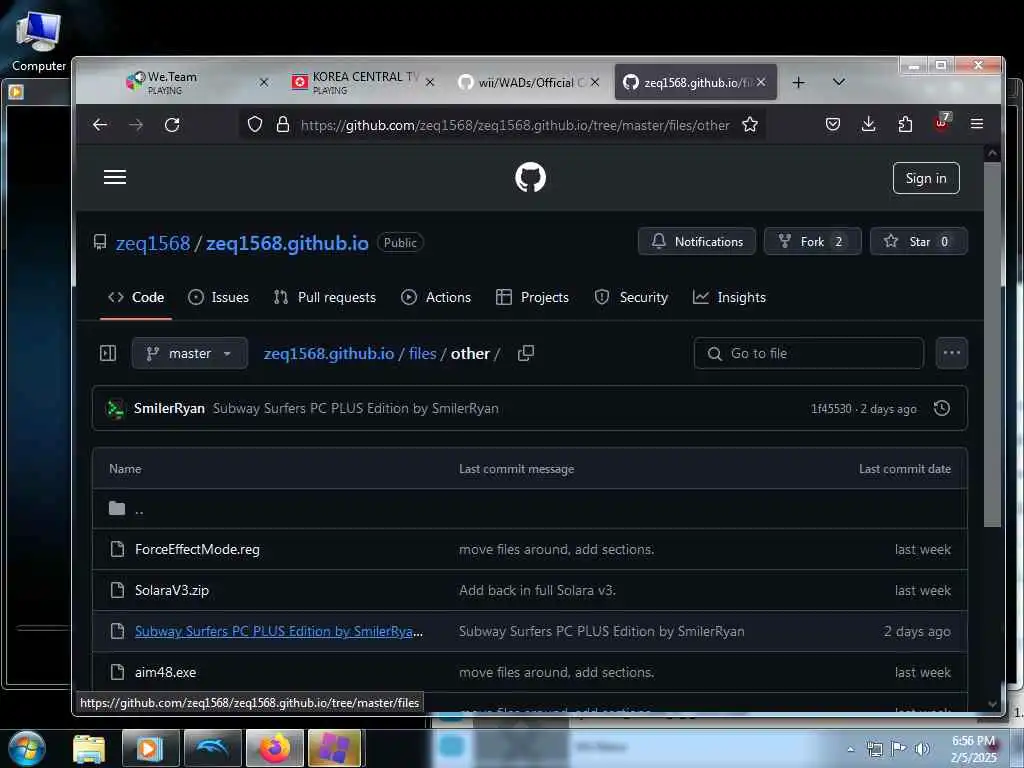Open Notifications for this repository
This screenshot has height=768, width=1024.
pyautogui.click(x=697, y=242)
